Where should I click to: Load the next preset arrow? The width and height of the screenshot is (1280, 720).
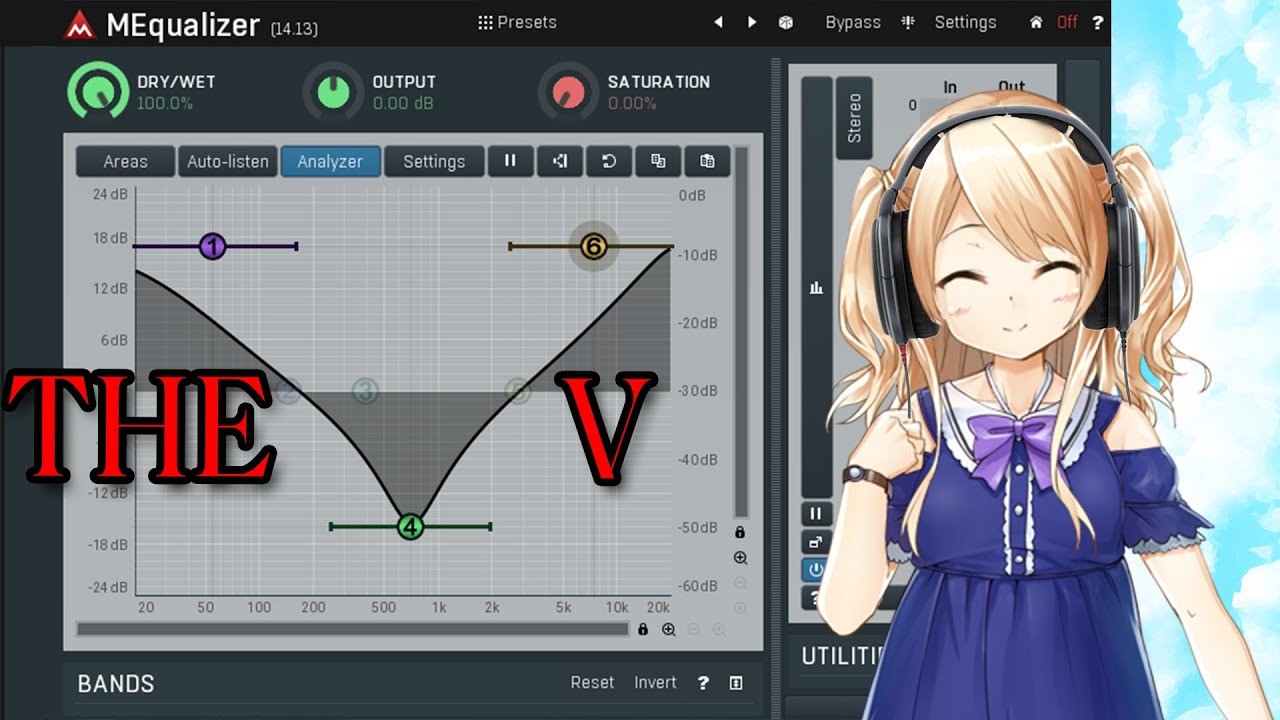[x=752, y=22]
